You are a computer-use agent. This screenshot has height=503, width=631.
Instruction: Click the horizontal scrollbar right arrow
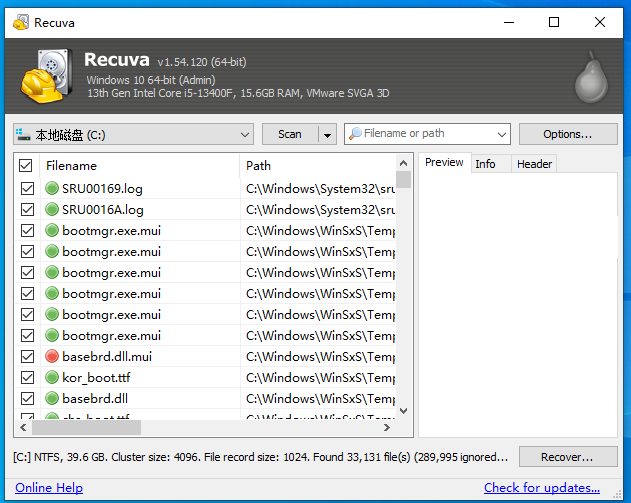click(387, 427)
